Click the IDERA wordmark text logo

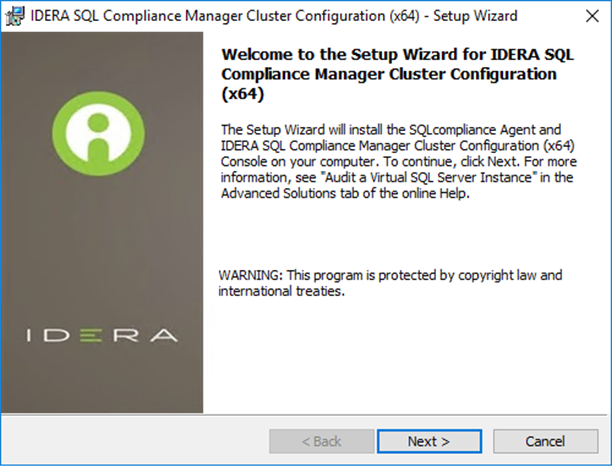102,335
